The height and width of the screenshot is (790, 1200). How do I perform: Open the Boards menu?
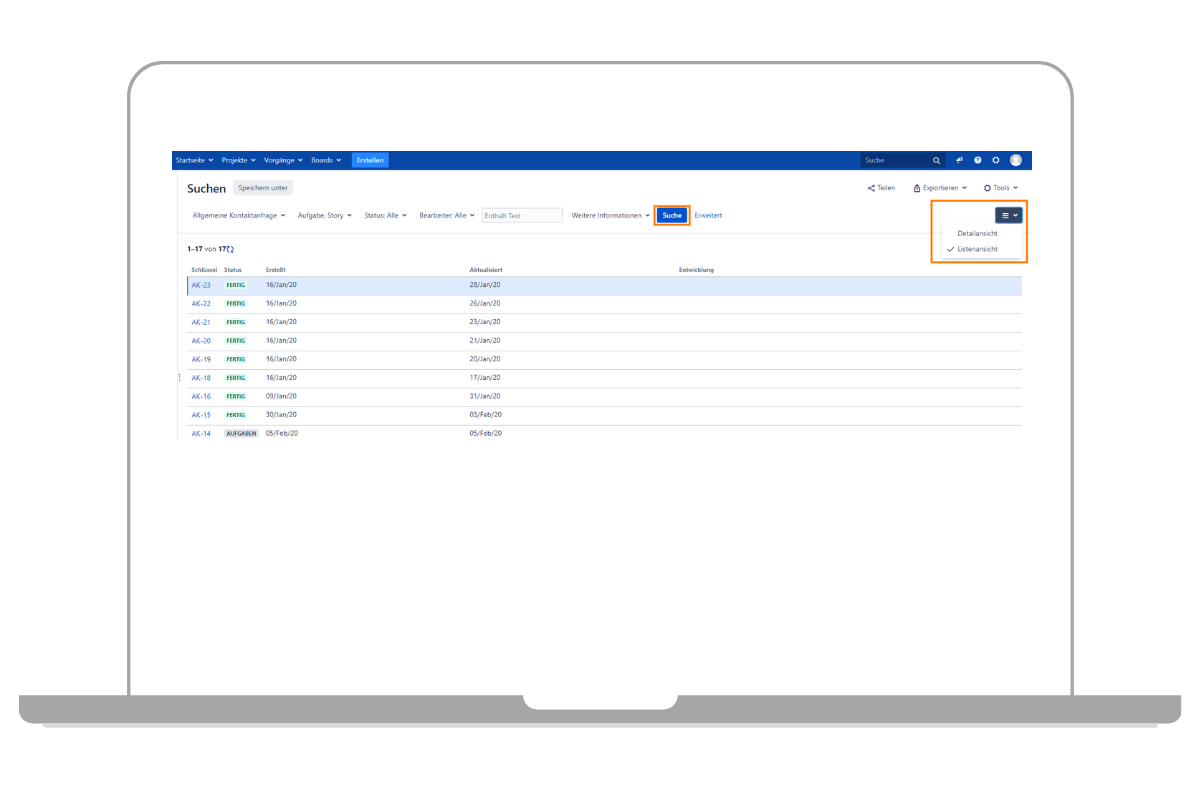pyautogui.click(x=325, y=160)
